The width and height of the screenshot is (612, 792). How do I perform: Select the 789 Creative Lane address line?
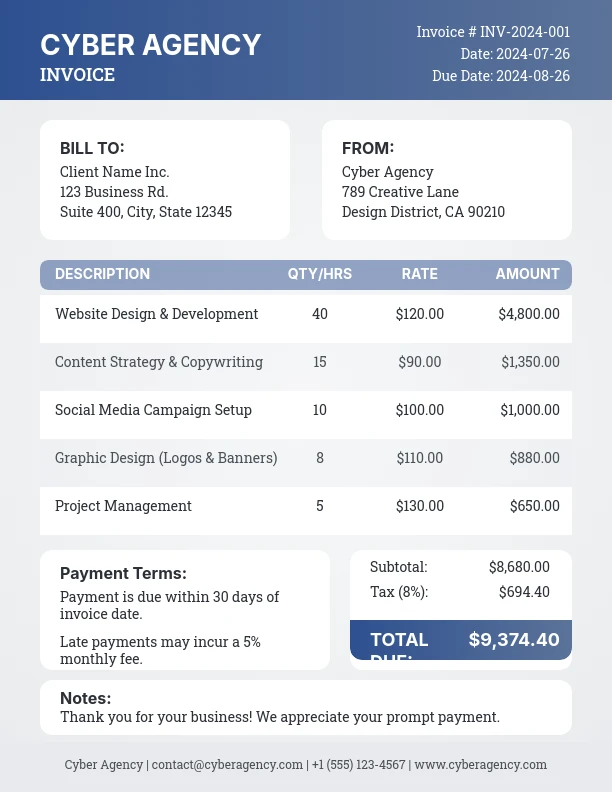[400, 192]
